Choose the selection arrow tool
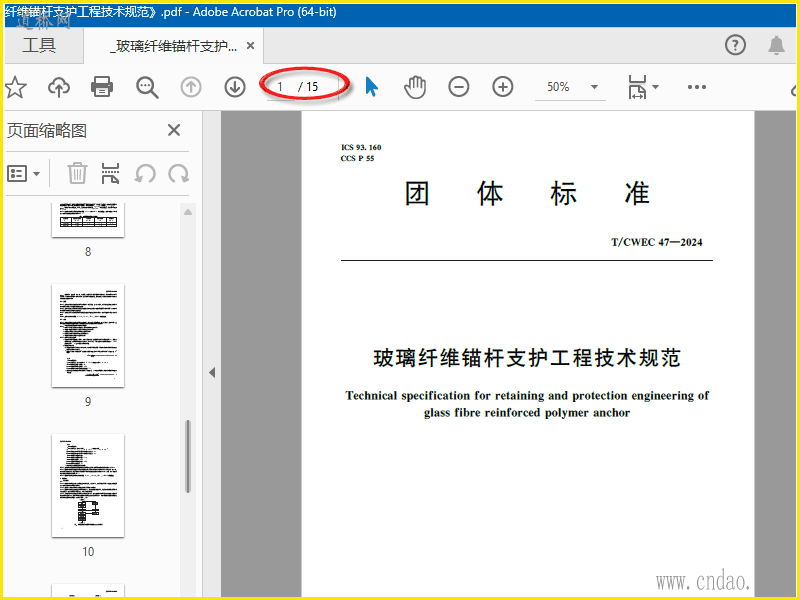The height and width of the screenshot is (600, 800). (371, 87)
